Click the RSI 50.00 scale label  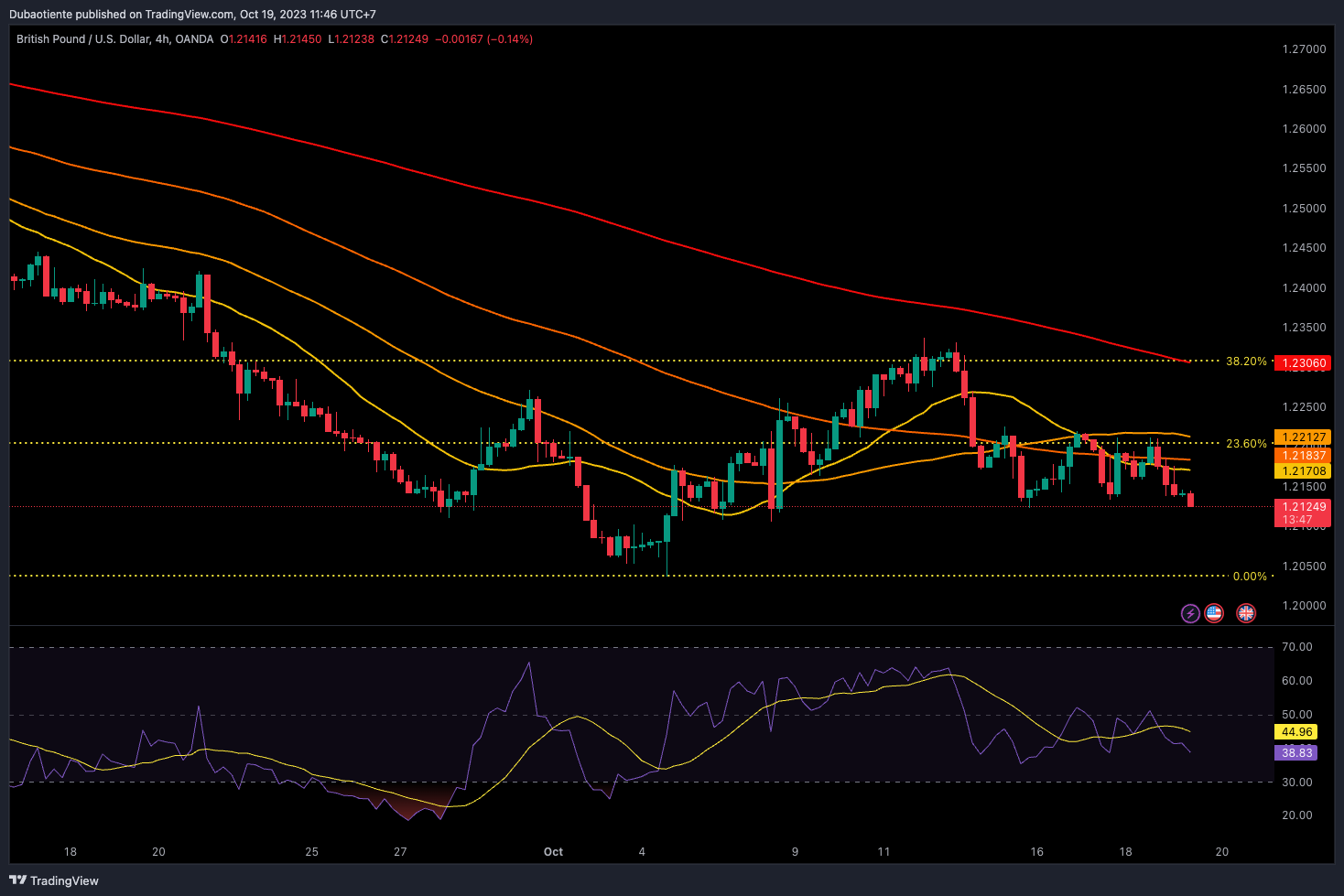[1297, 715]
